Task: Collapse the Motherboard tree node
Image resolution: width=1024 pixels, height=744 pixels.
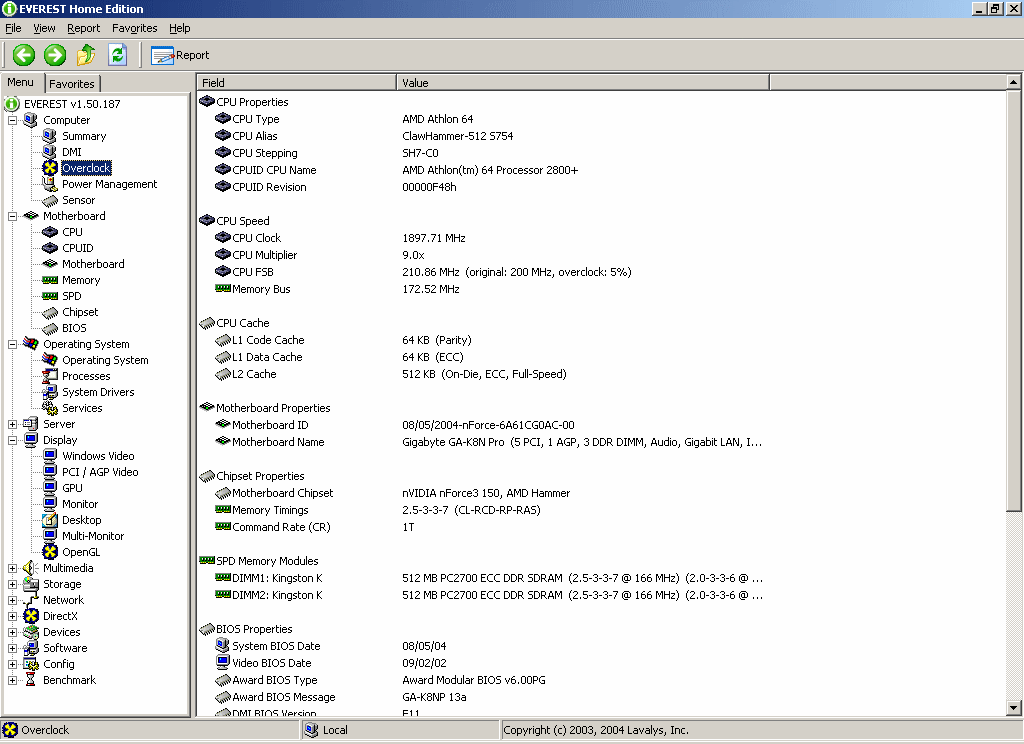Action: (12, 216)
